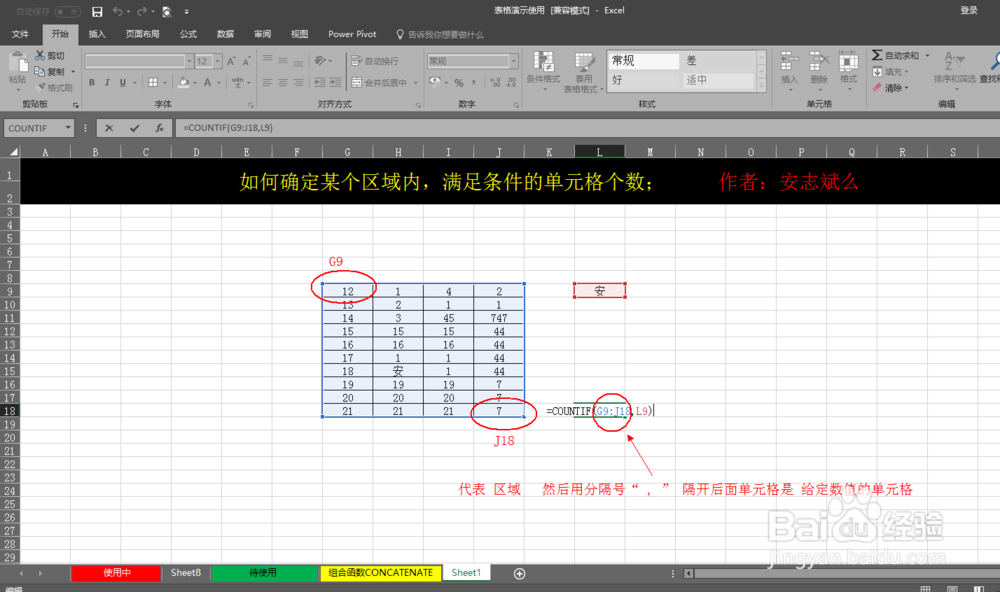Toggle italic formatting with the I icon
1000x592 pixels.
107,82
